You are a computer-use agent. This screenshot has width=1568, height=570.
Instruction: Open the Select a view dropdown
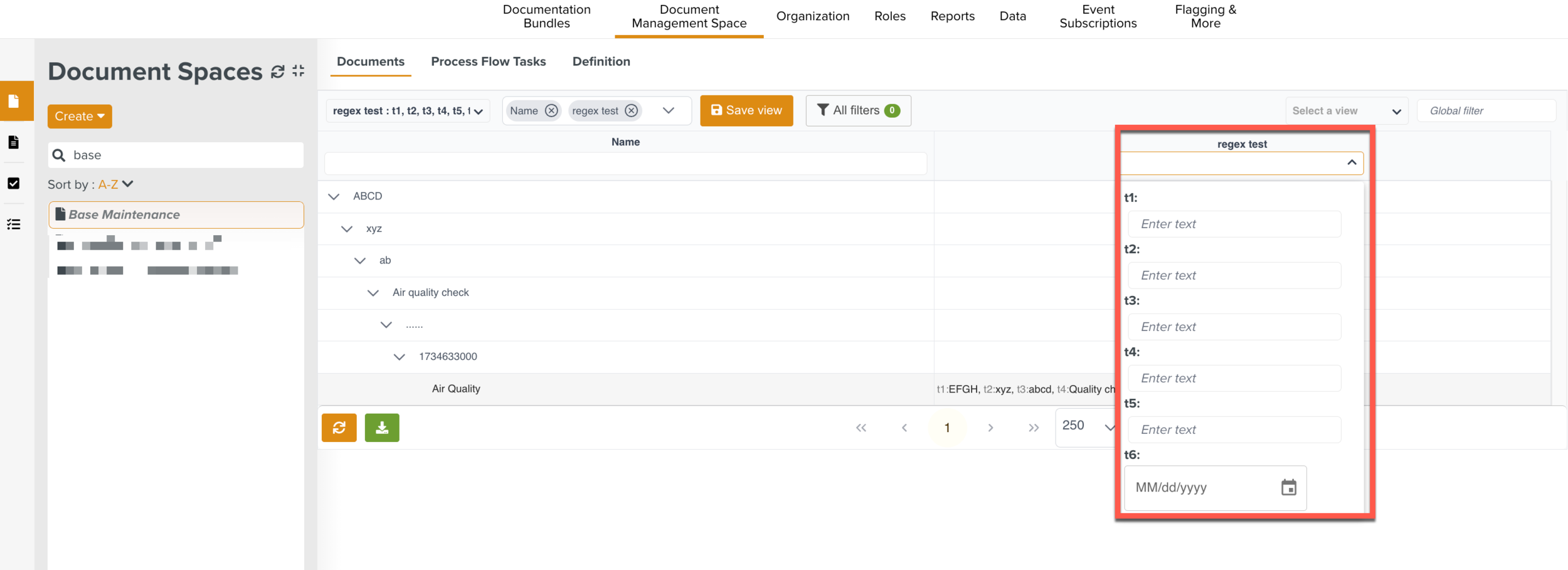point(1346,111)
